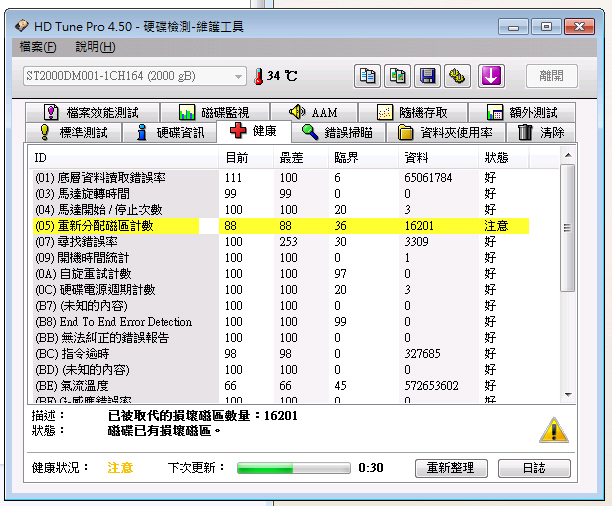Click the yellow warning triangle icon
Image resolution: width=612 pixels, height=506 pixels.
pos(554,430)
